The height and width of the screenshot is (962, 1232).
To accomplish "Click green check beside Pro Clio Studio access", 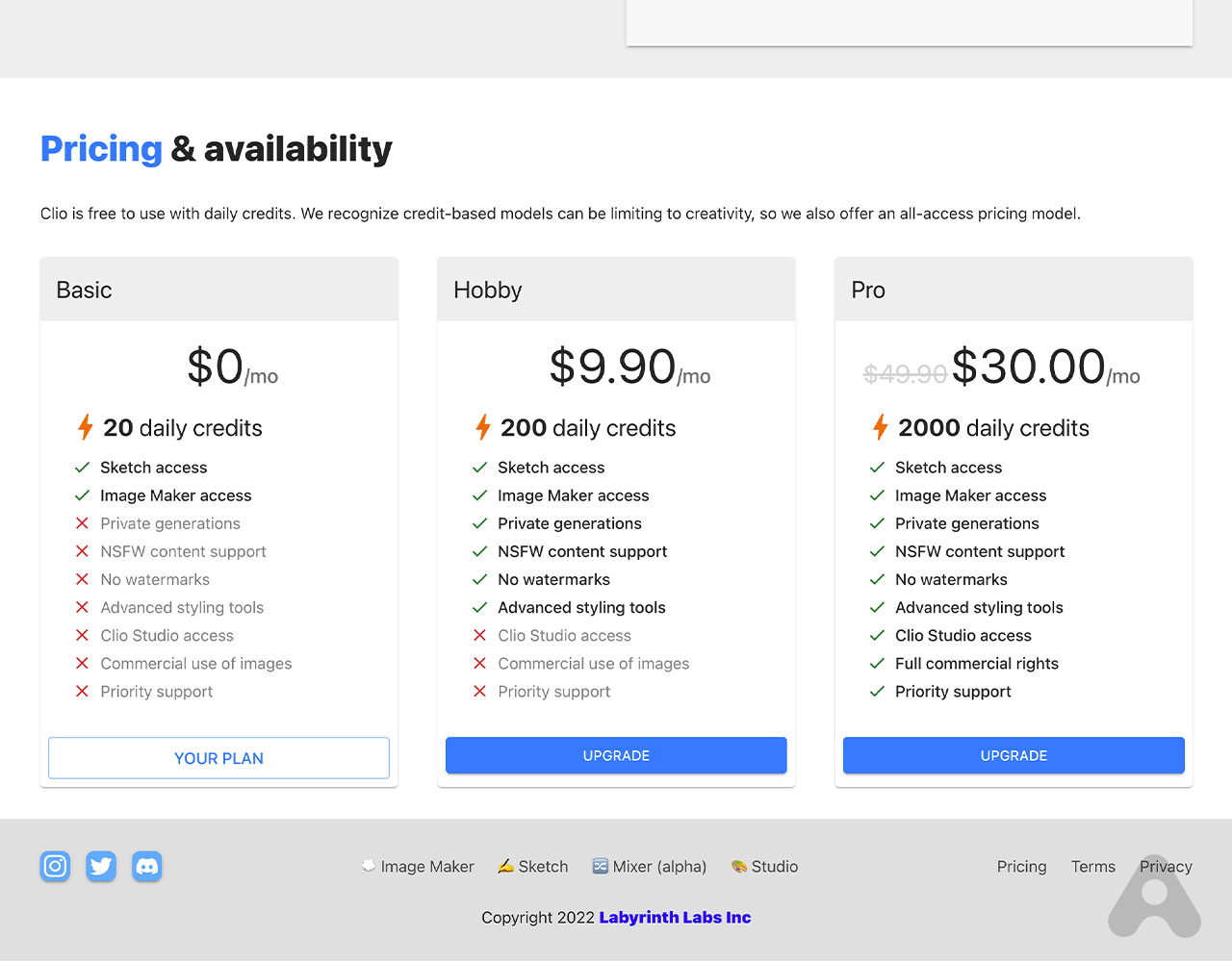I will pos(877,636).
